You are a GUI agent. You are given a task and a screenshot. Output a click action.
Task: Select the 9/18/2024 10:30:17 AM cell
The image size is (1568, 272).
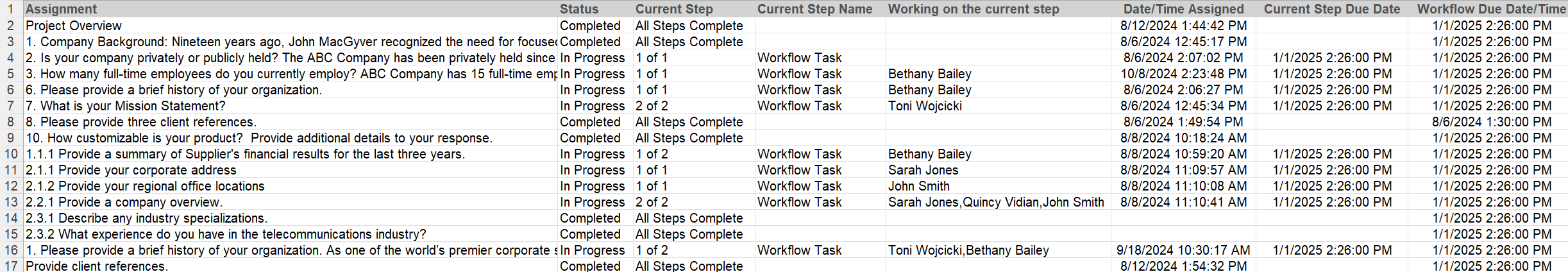point(1183,250)
